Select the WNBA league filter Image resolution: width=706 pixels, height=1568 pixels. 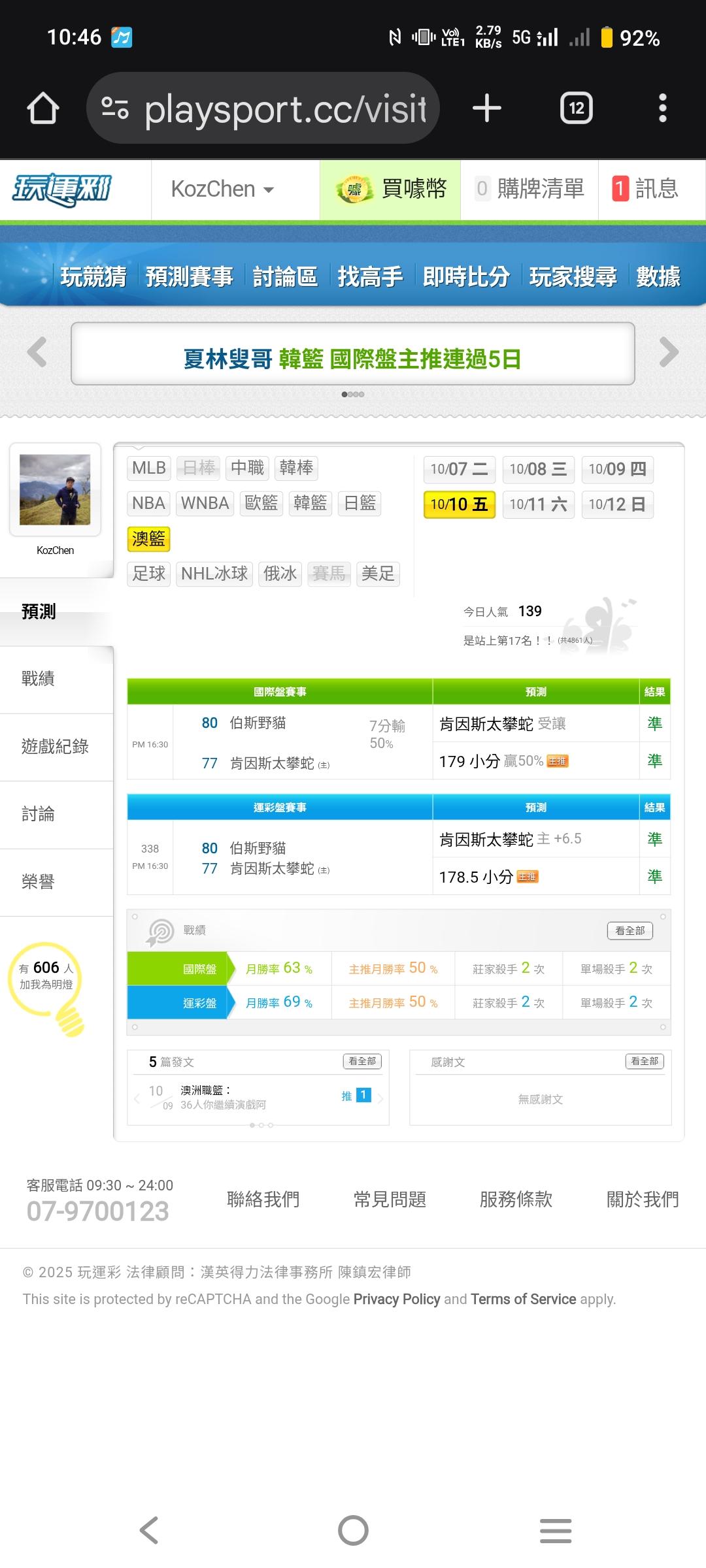coord(205,503)
